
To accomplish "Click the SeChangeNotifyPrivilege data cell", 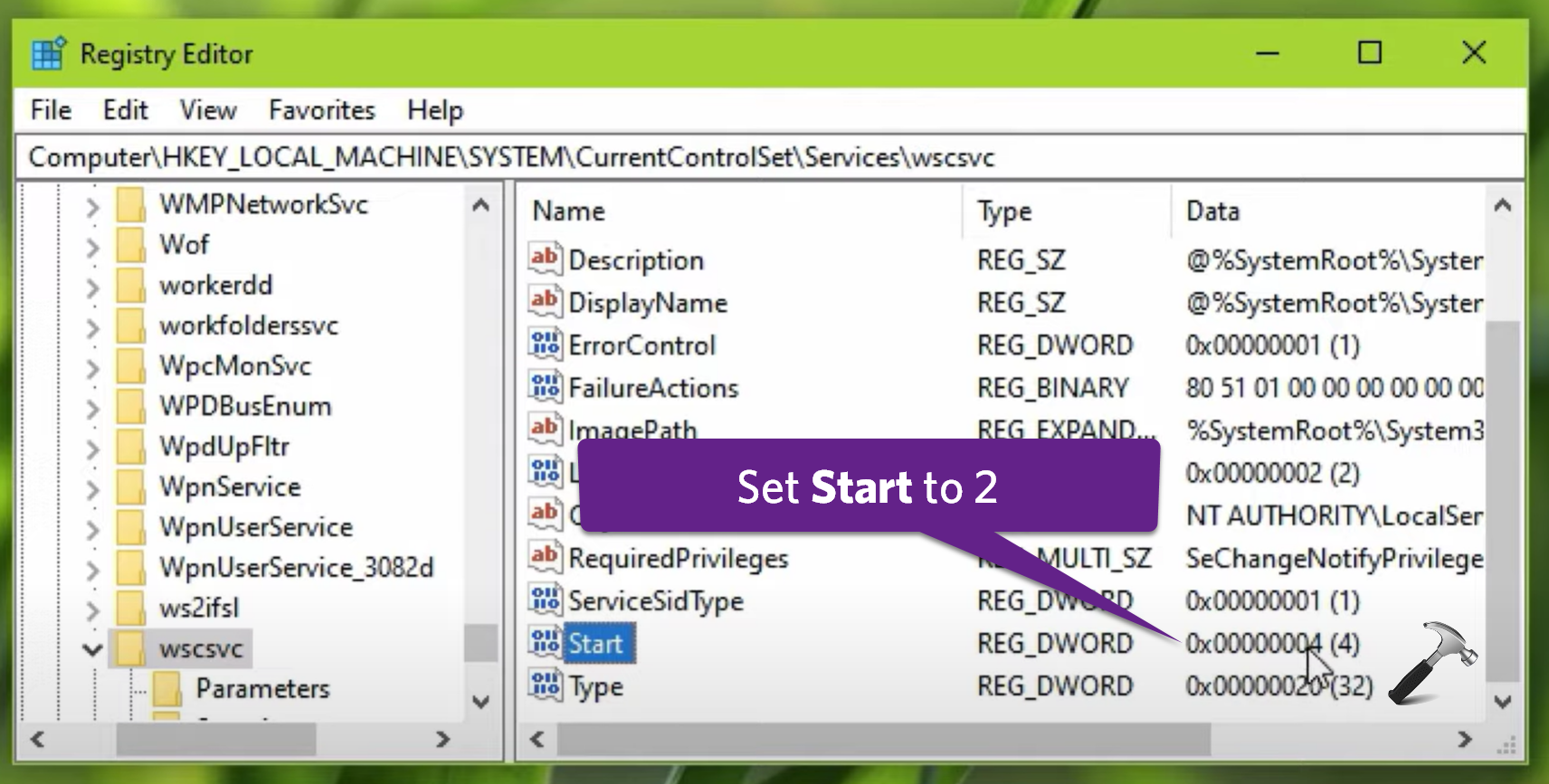I will tap(1334, 558).
